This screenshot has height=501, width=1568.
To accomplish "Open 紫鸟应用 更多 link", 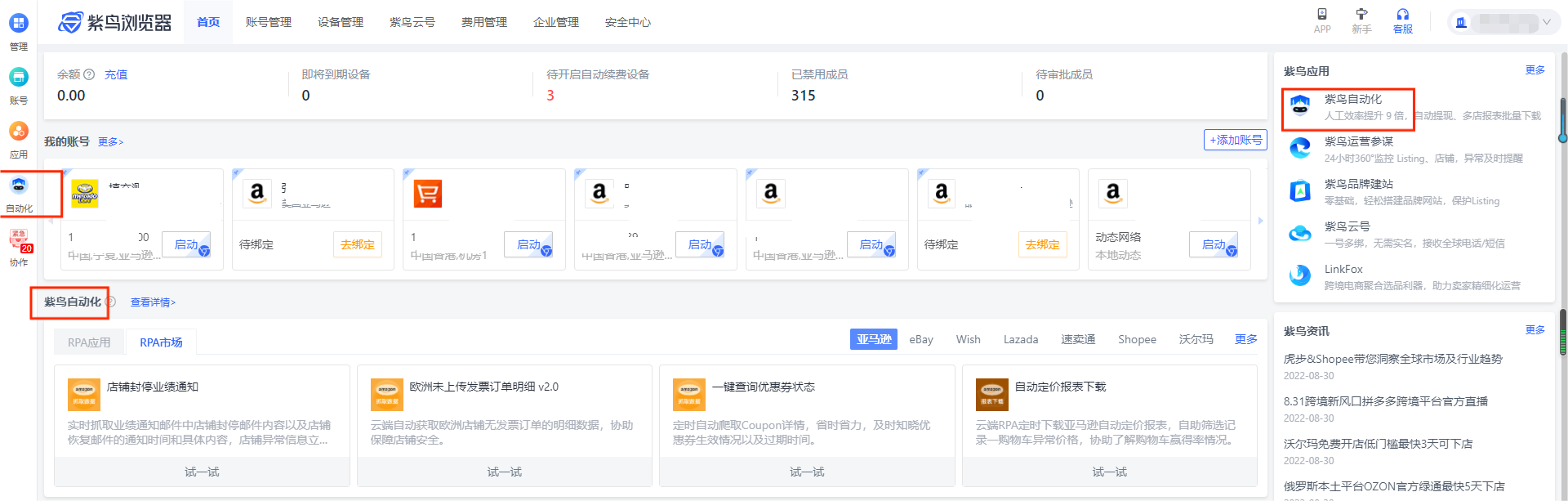I will pos(1535,70).
